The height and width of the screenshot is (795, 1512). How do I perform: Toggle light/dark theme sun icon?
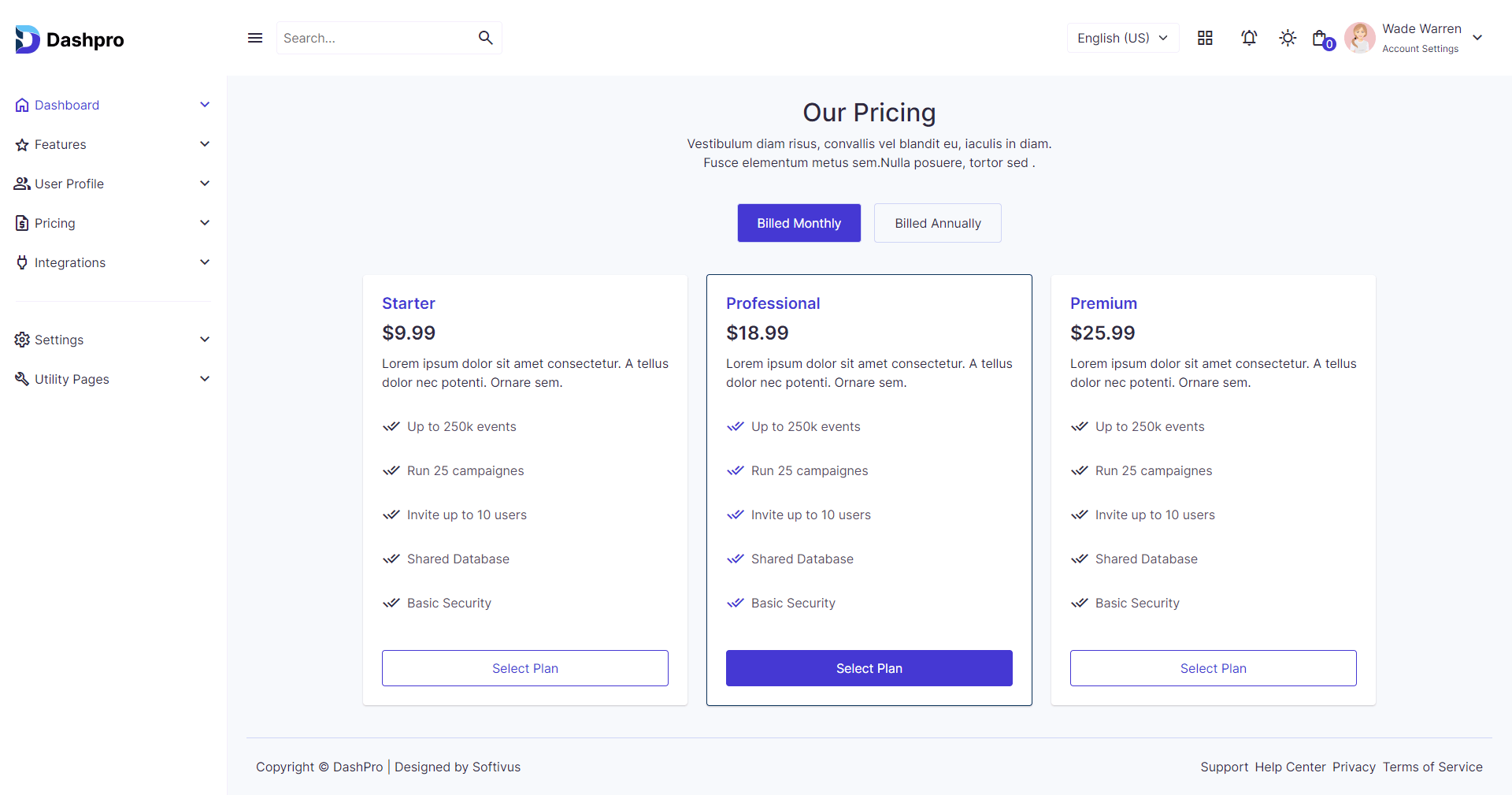coord(1288,38)
